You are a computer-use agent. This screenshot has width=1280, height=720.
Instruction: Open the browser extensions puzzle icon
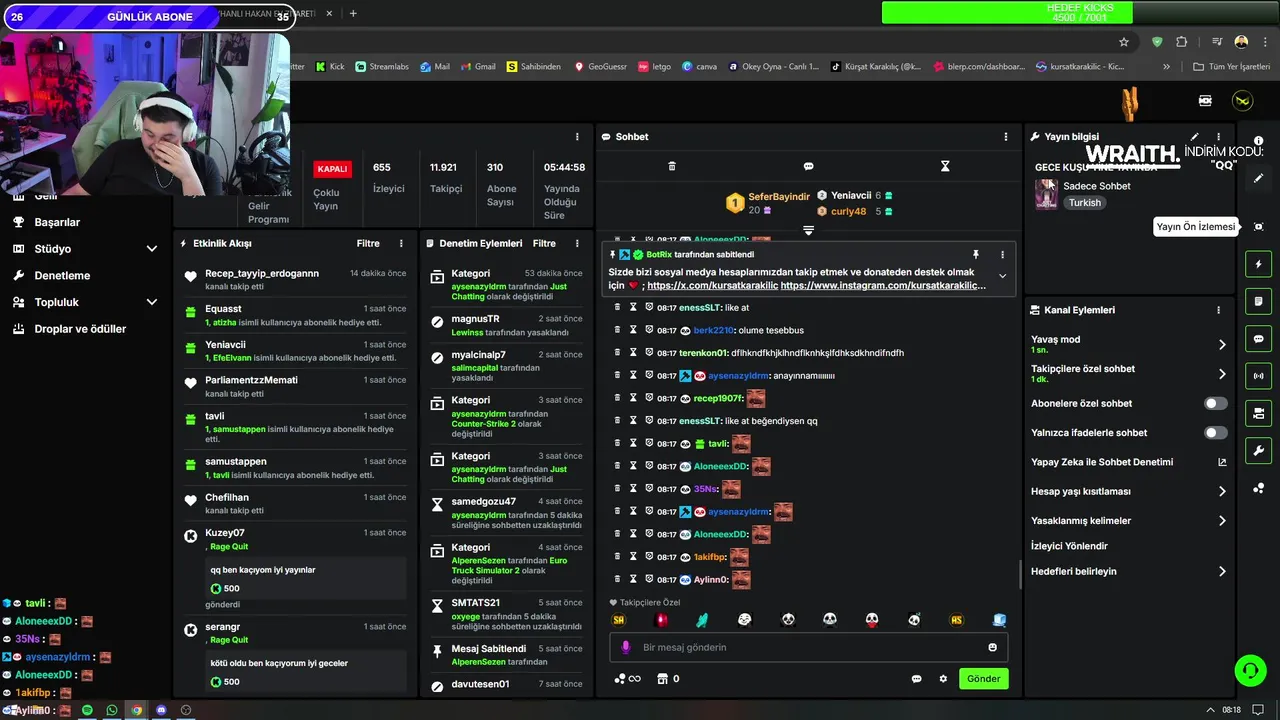click(1182, 42)
